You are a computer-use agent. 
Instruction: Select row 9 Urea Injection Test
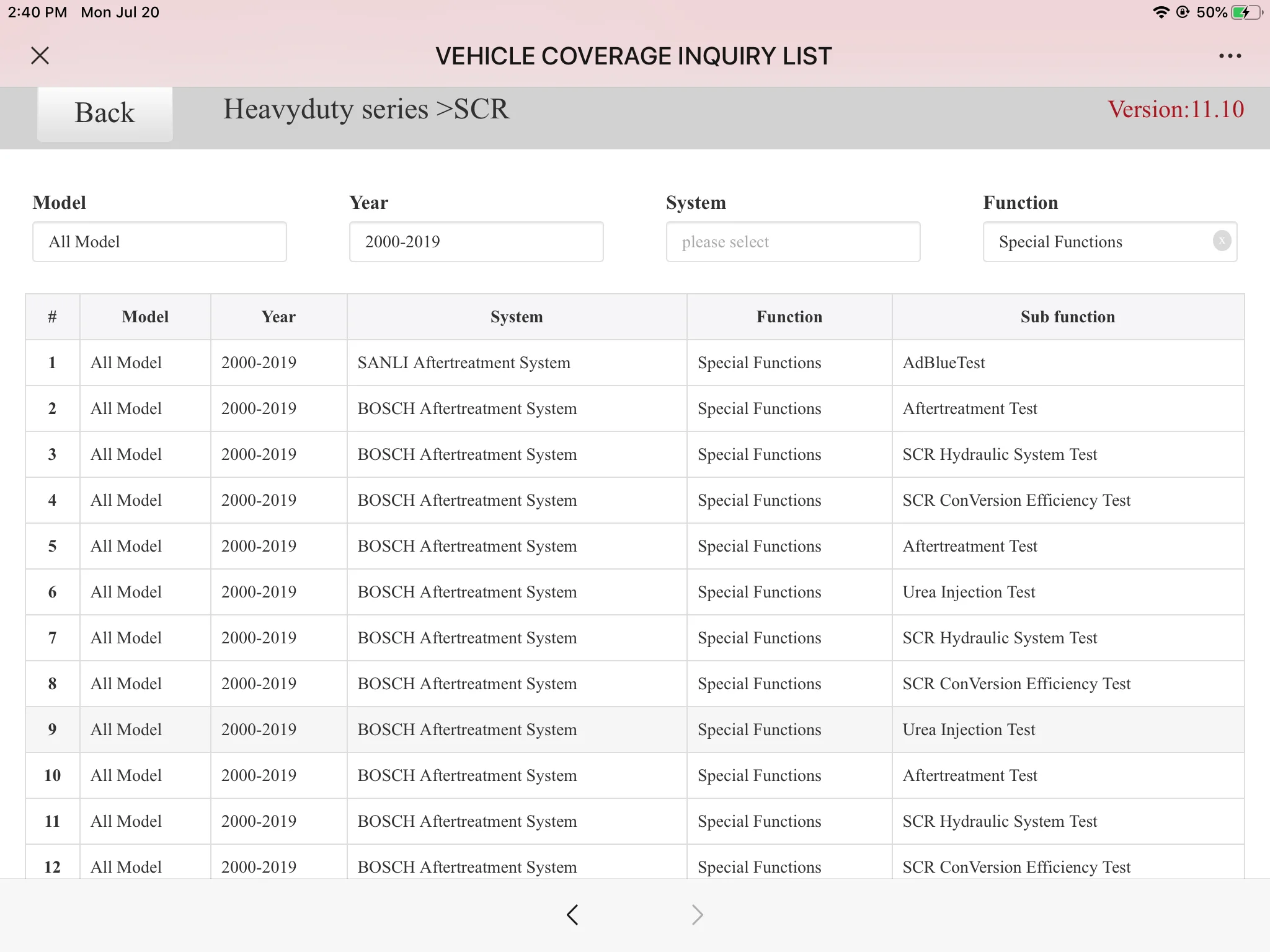[x=969, y=729]
